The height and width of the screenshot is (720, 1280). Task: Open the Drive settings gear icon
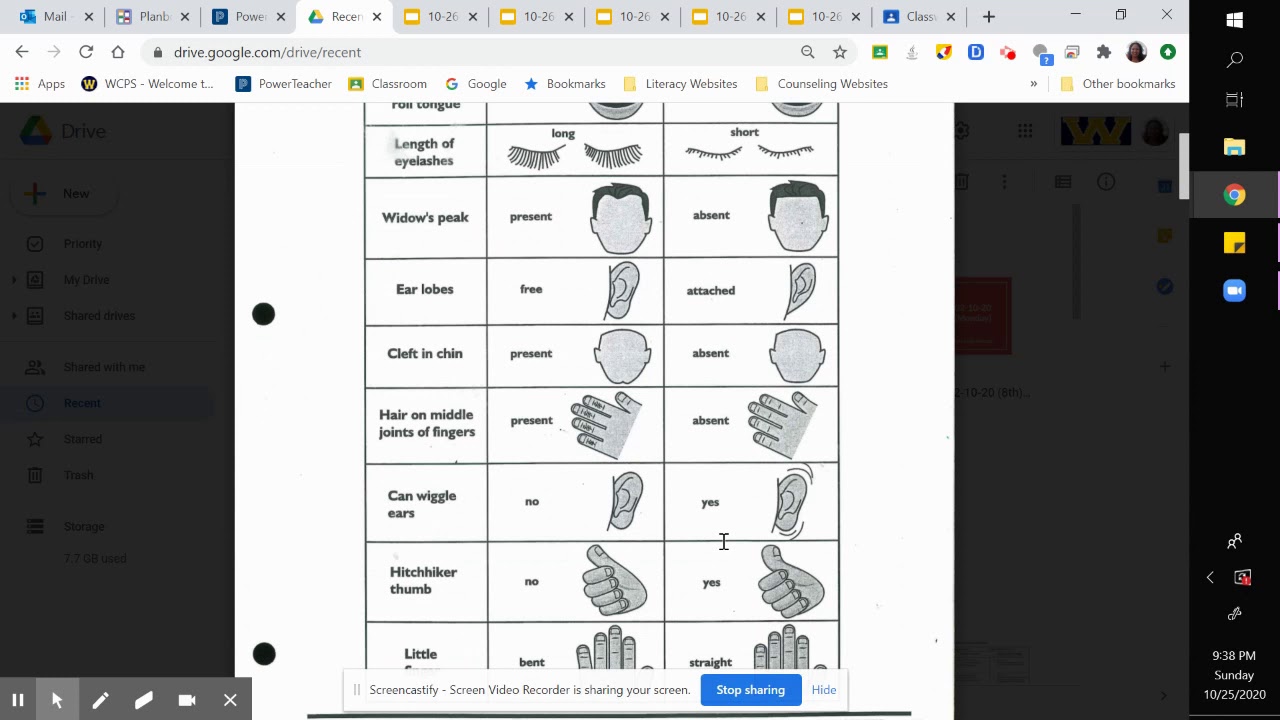962,131
